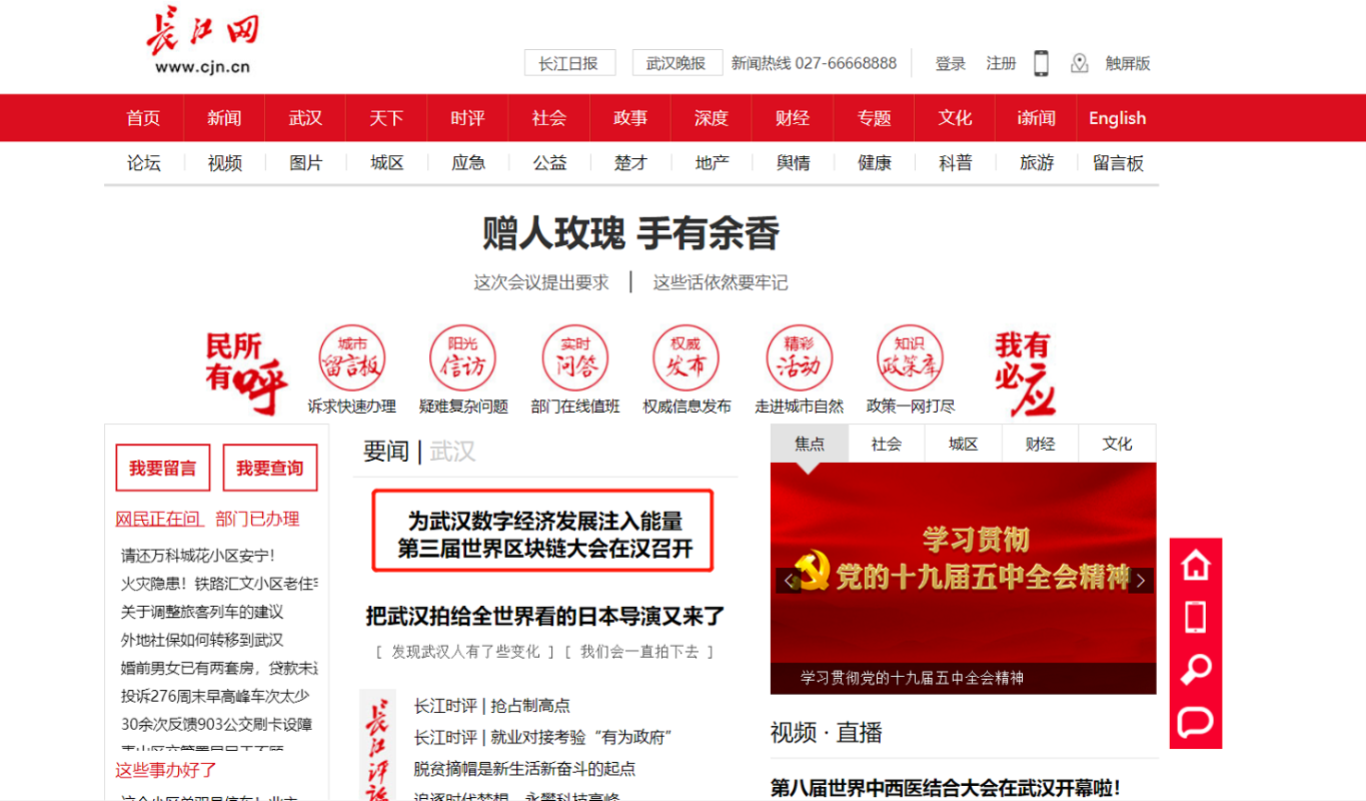
Task: Click the 登录 link at the top
Action: pos(949,63)
